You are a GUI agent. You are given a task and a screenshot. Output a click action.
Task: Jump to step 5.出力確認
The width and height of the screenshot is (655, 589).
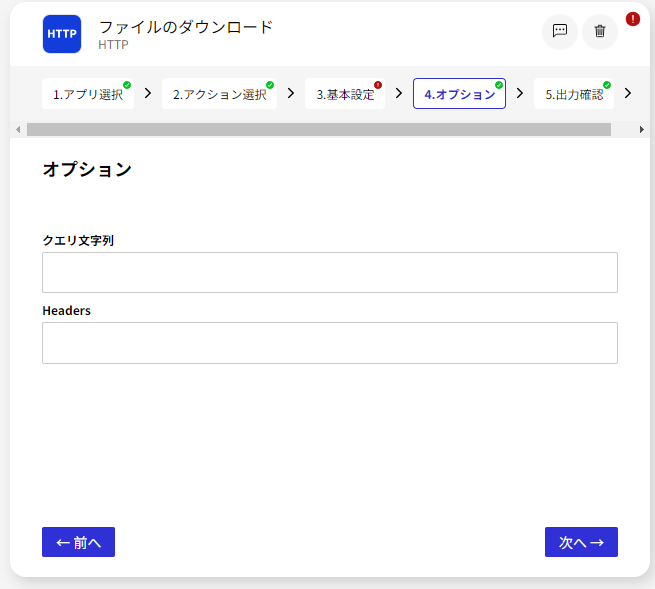[x=574, y=94]
